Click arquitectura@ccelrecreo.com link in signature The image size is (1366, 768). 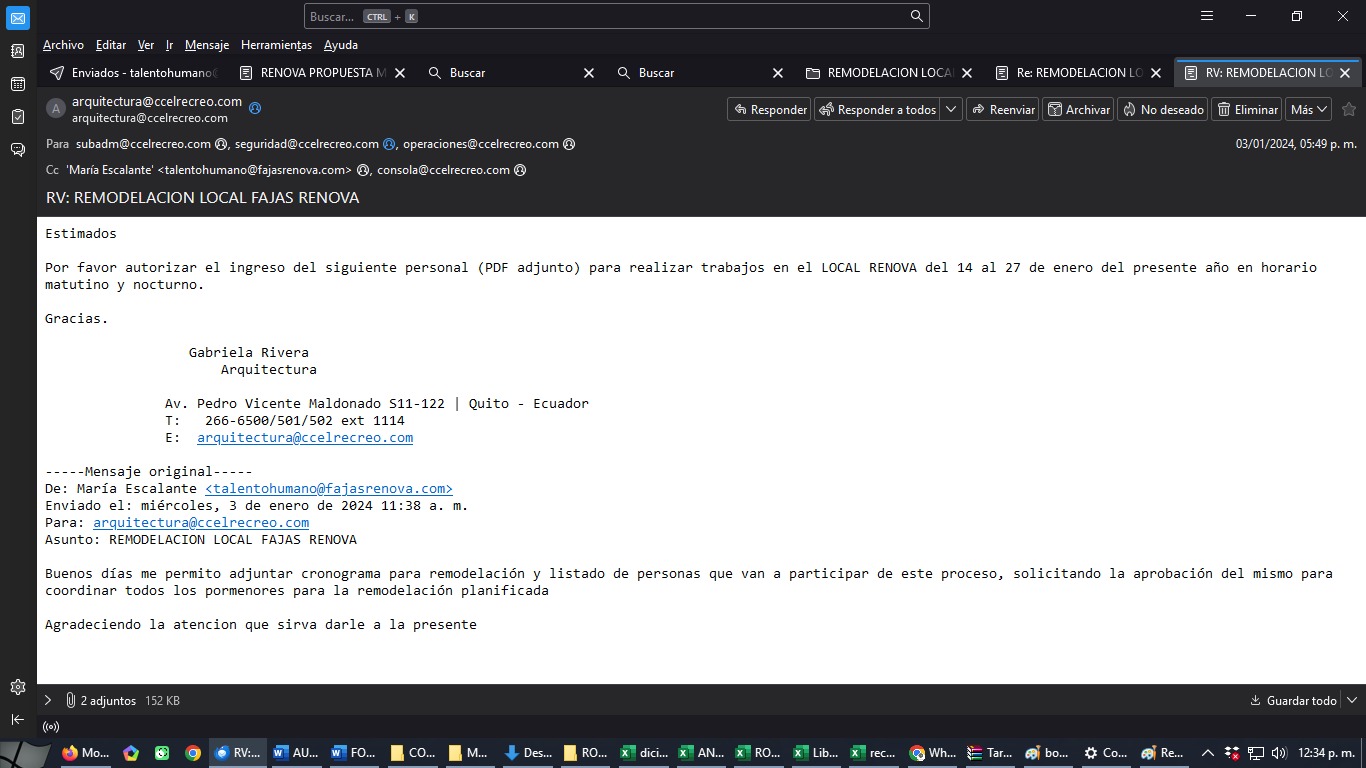coord(305,438)
